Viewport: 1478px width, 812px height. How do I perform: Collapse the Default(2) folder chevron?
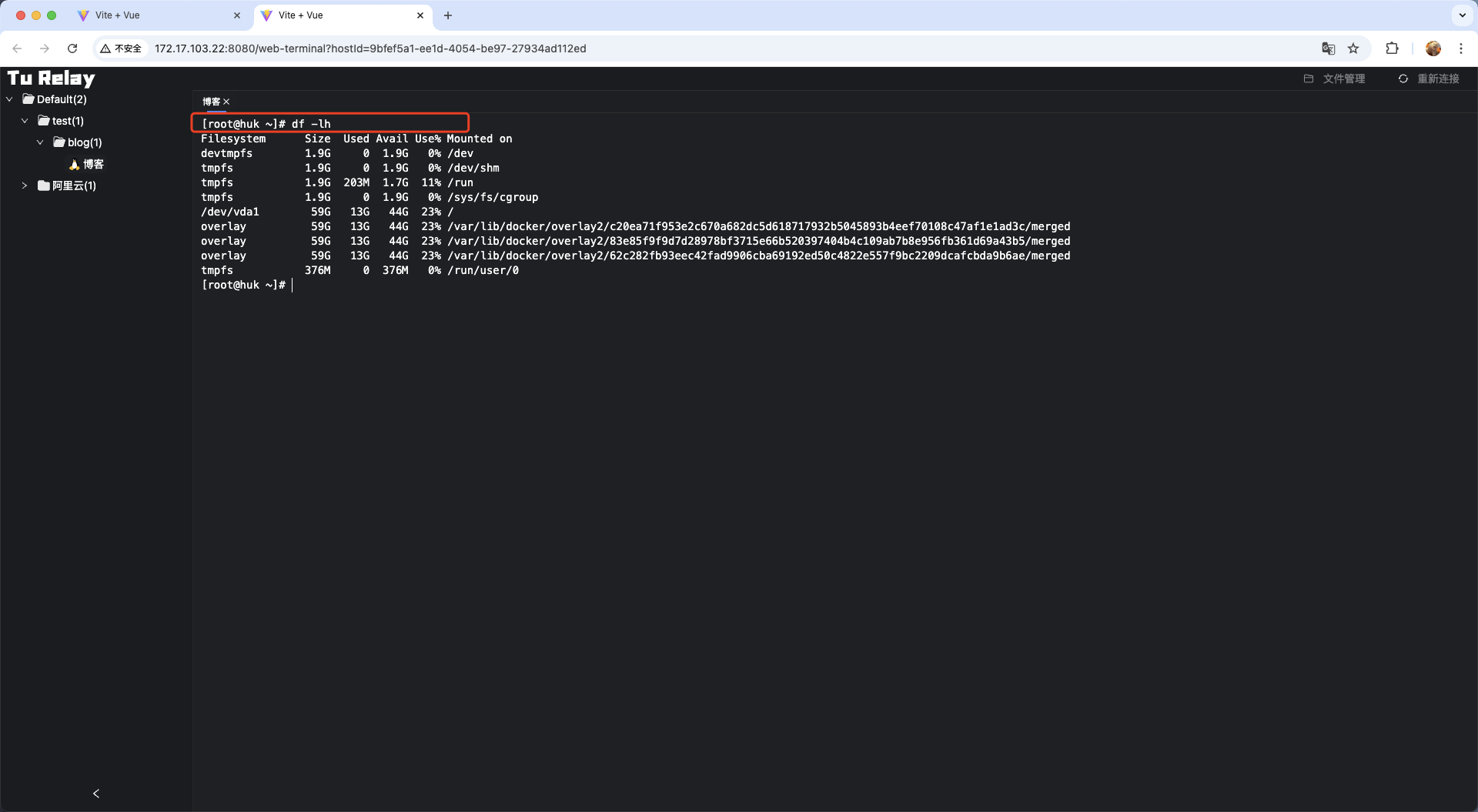[10, 99]
